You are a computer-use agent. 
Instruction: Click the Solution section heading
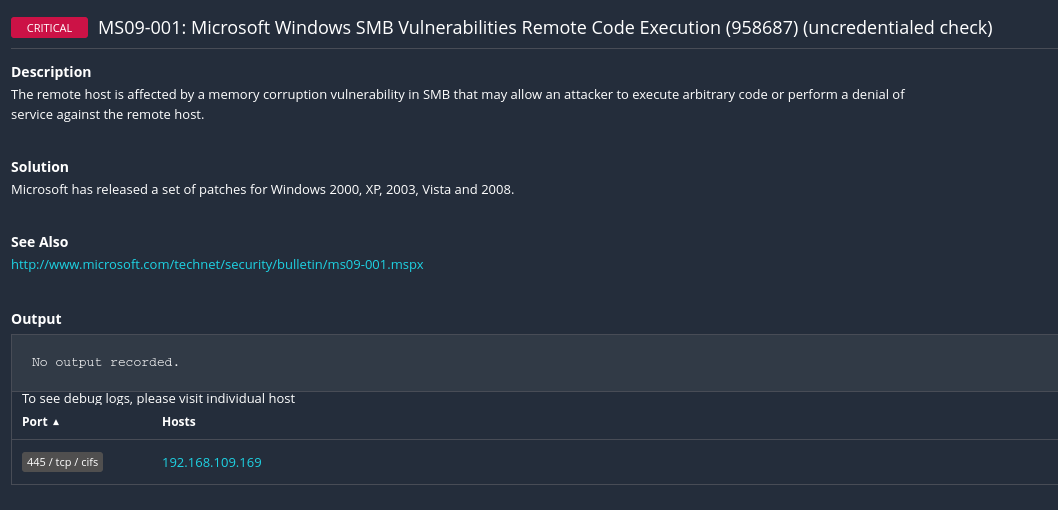coord(40,167)
